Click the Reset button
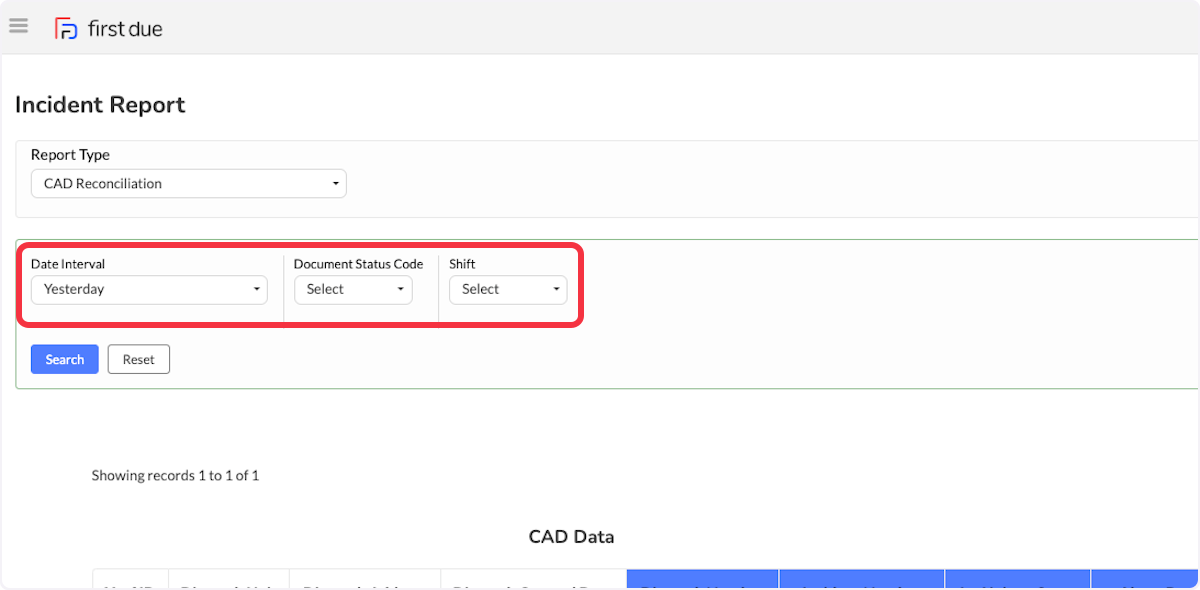 pyautogui.click(x=139, y=359)
